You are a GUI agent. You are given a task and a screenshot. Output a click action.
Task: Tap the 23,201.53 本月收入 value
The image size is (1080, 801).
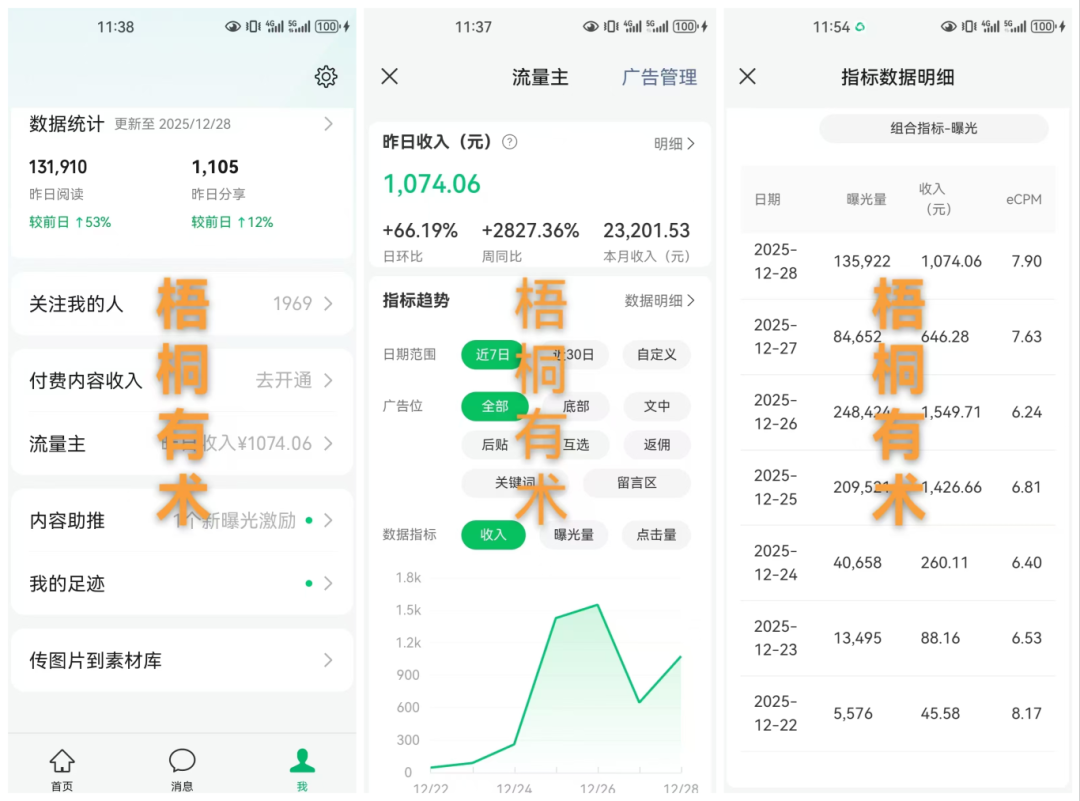(646, 230)
